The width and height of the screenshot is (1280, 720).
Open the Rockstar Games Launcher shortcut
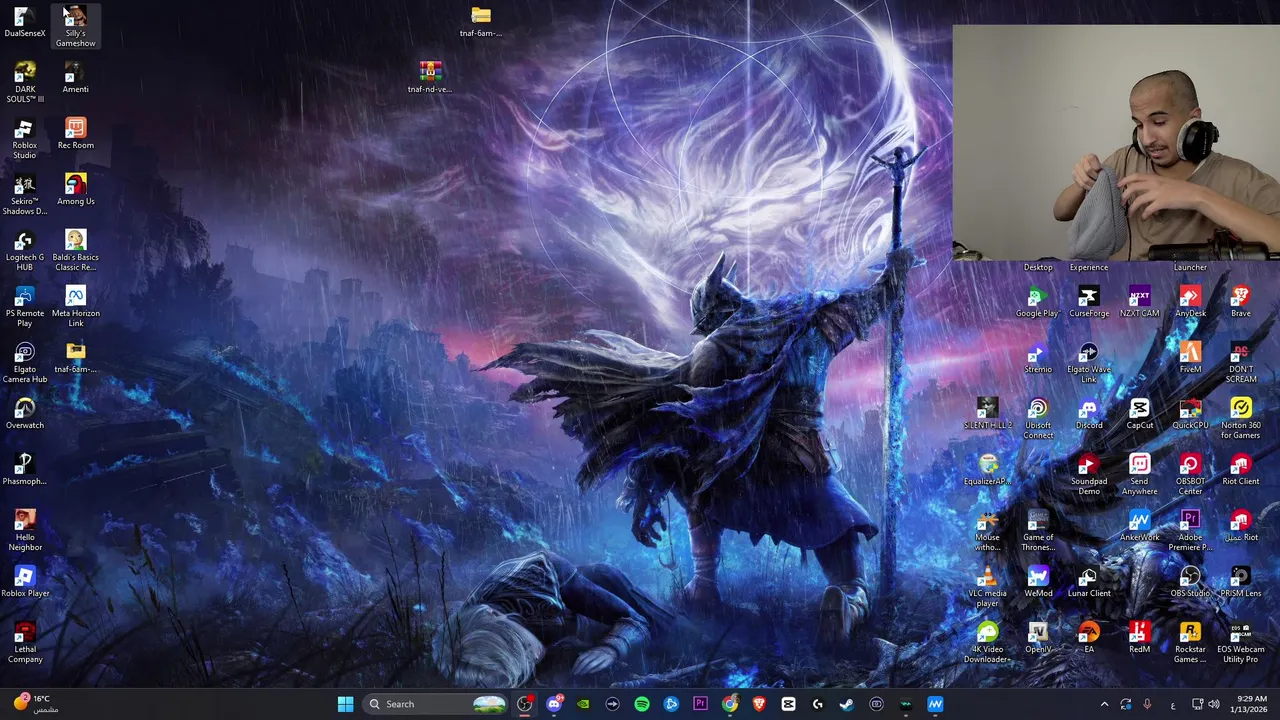click(1190, 642)
